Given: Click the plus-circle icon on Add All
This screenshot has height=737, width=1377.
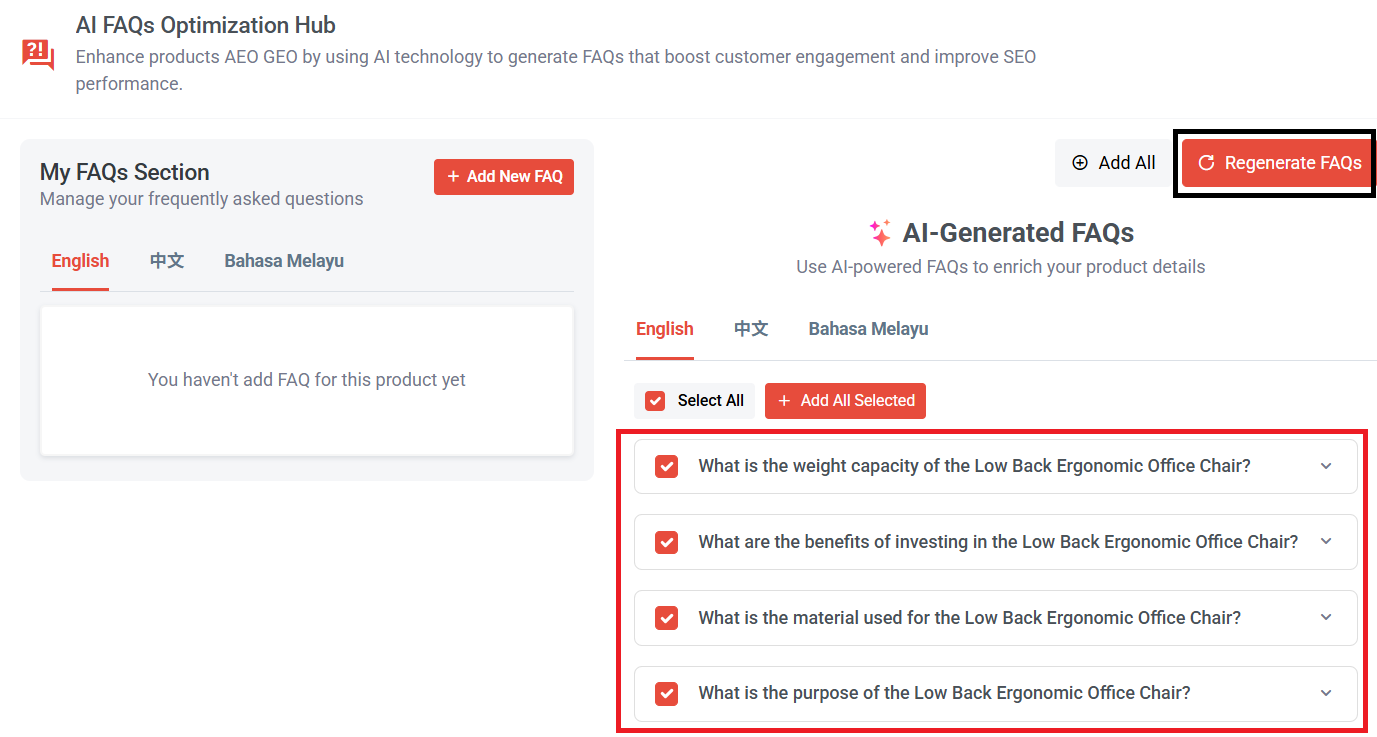Looking at the screenshot, I should coord(1080,162).
